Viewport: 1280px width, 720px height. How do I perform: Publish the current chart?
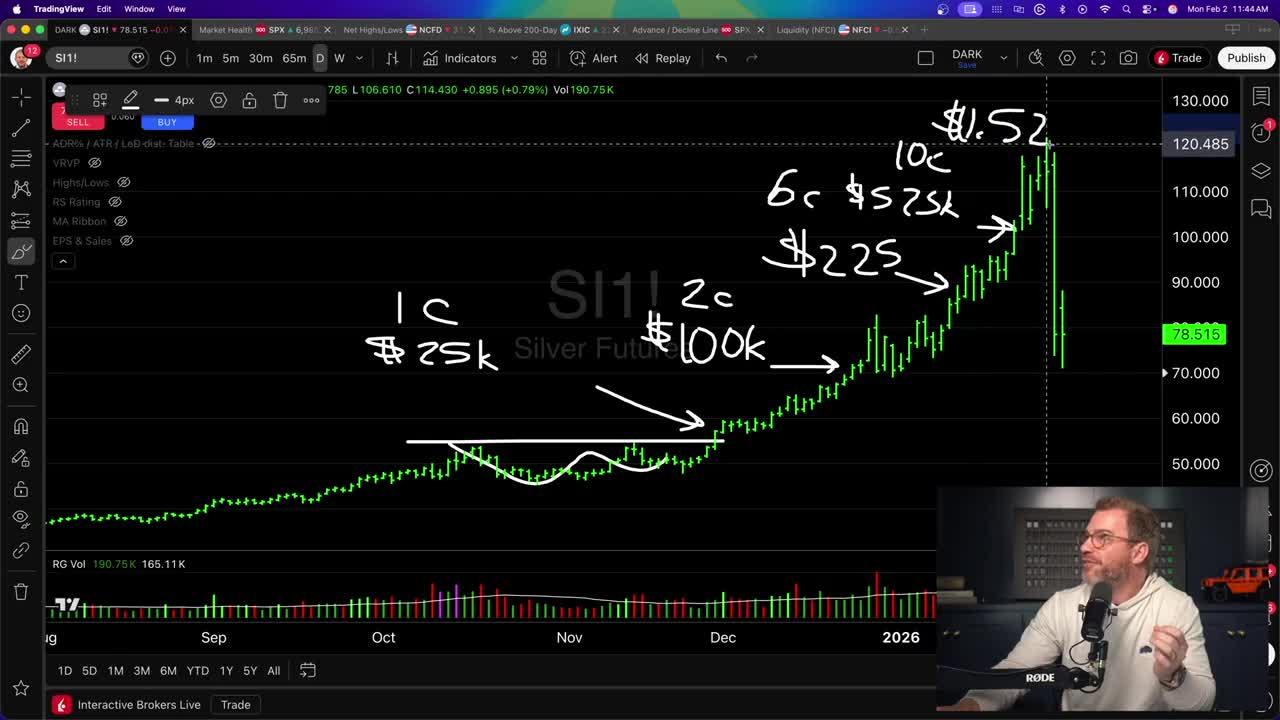[1246, 58]
